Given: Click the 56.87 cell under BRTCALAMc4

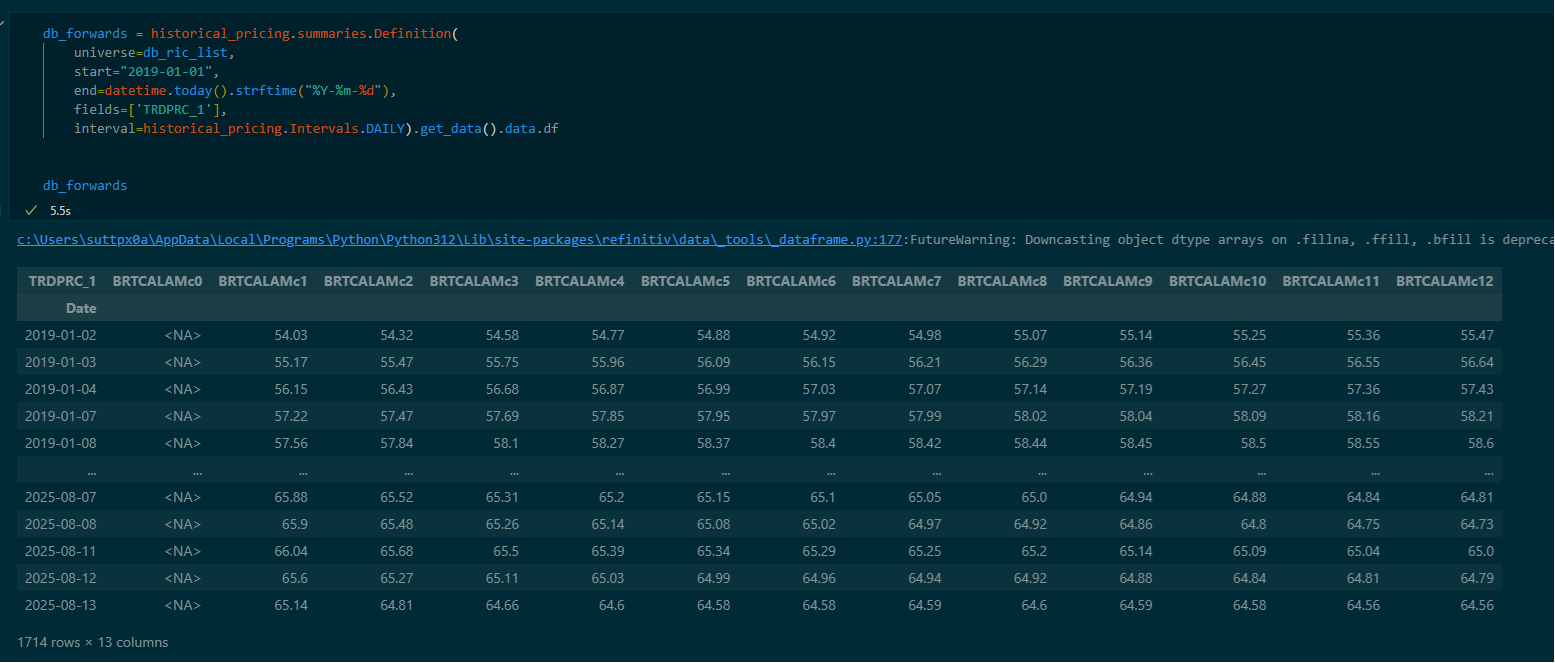Looking at the screenshot, I should pos(608,389).
